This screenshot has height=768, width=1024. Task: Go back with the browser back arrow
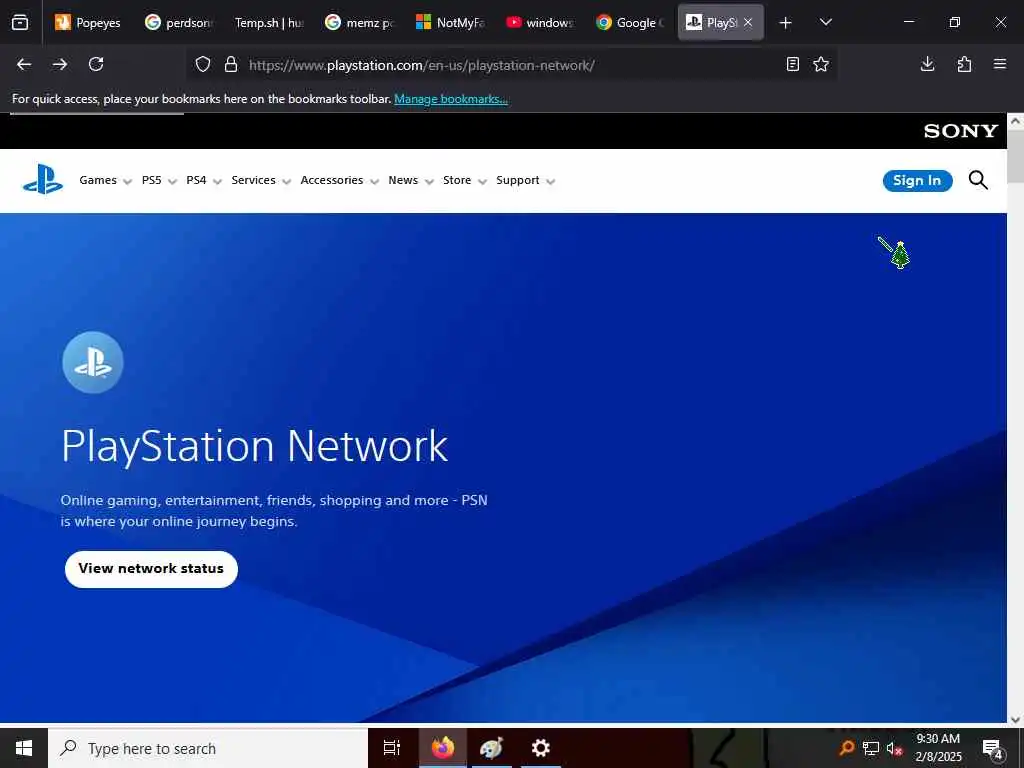coord(24,64)
